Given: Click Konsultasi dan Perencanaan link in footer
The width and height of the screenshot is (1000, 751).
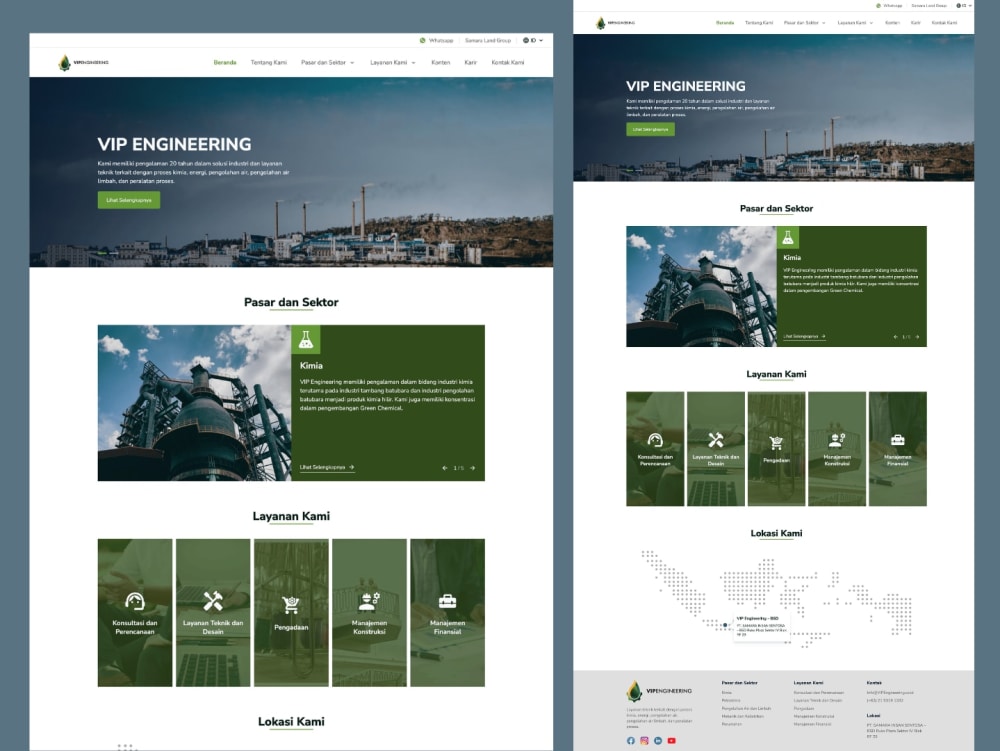Looking at the screenshot, I should [x=818, y=692].
